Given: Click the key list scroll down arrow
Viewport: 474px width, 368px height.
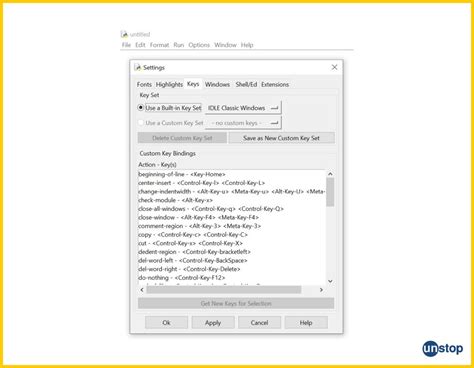Looking at the screenshot, I should click(x=330, y=281).
